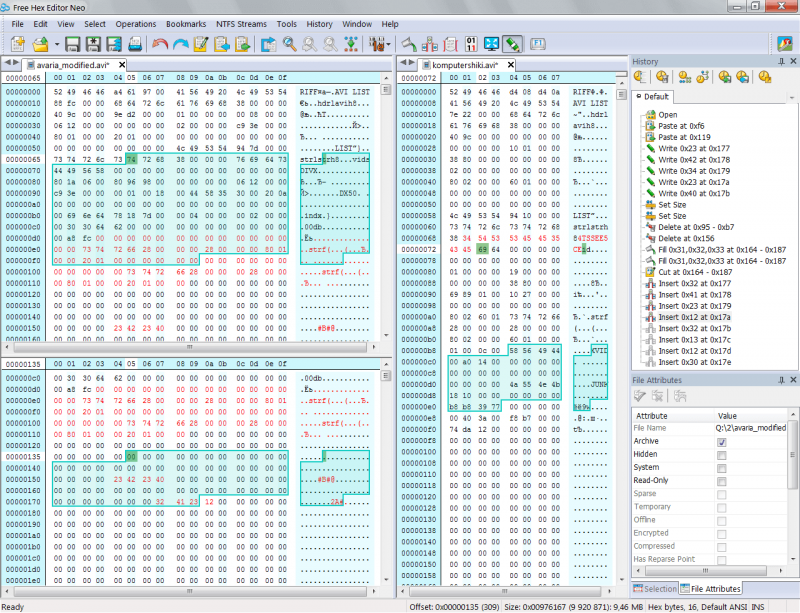
Task: Toggle the Compressed attribute checkbox
Action: coord(721,548)
